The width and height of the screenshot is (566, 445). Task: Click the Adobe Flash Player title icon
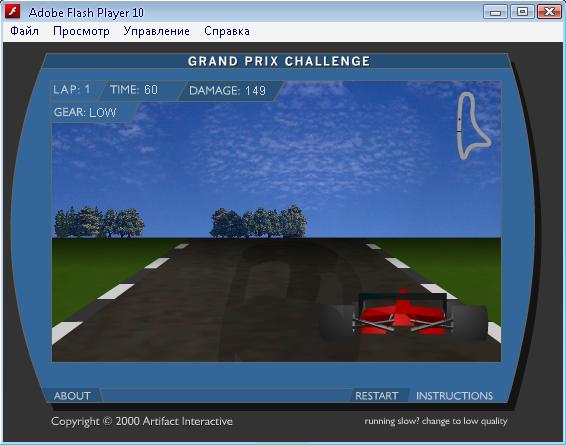[x=13, y=12]
